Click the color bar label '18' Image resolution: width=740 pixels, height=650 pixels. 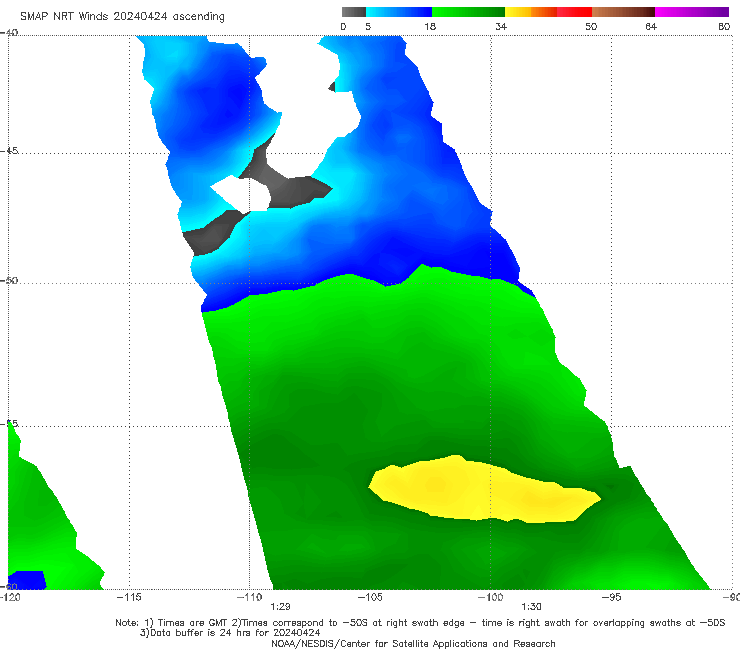coord(430,26)
